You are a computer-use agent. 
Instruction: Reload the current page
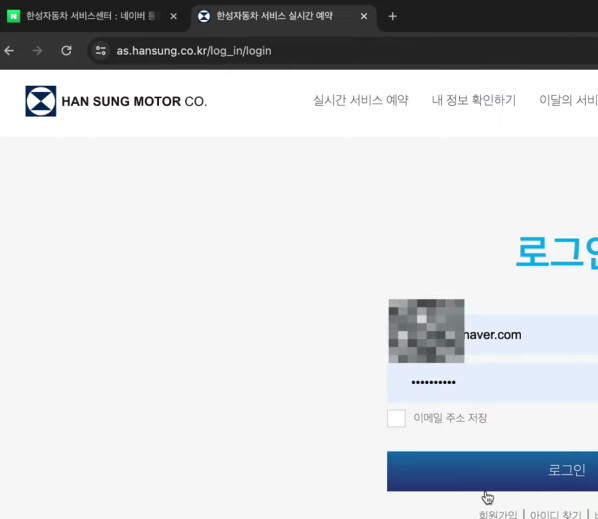[x=66, y=51]
